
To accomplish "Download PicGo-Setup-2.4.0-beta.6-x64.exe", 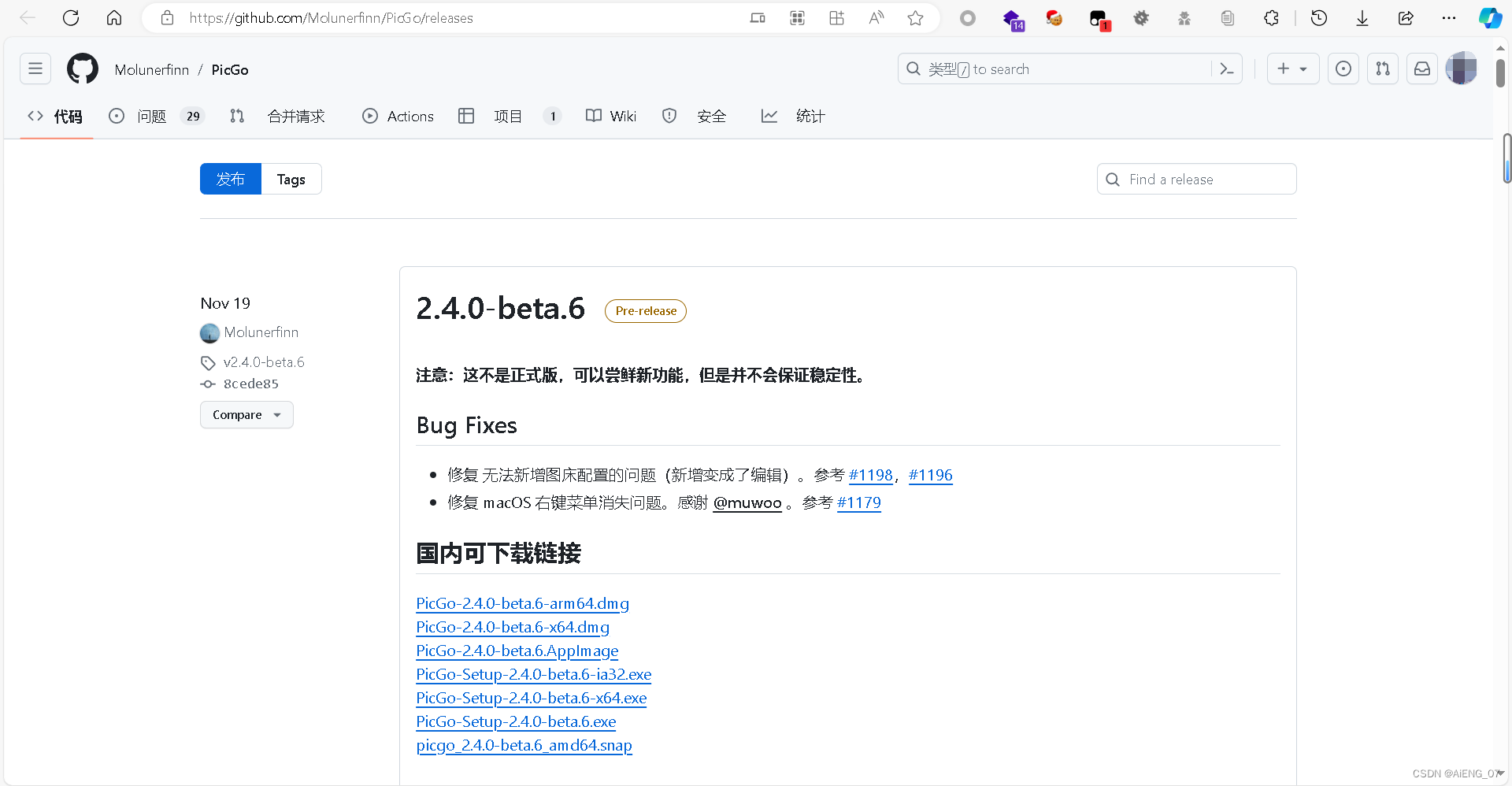I will click(x=531, y=698).
